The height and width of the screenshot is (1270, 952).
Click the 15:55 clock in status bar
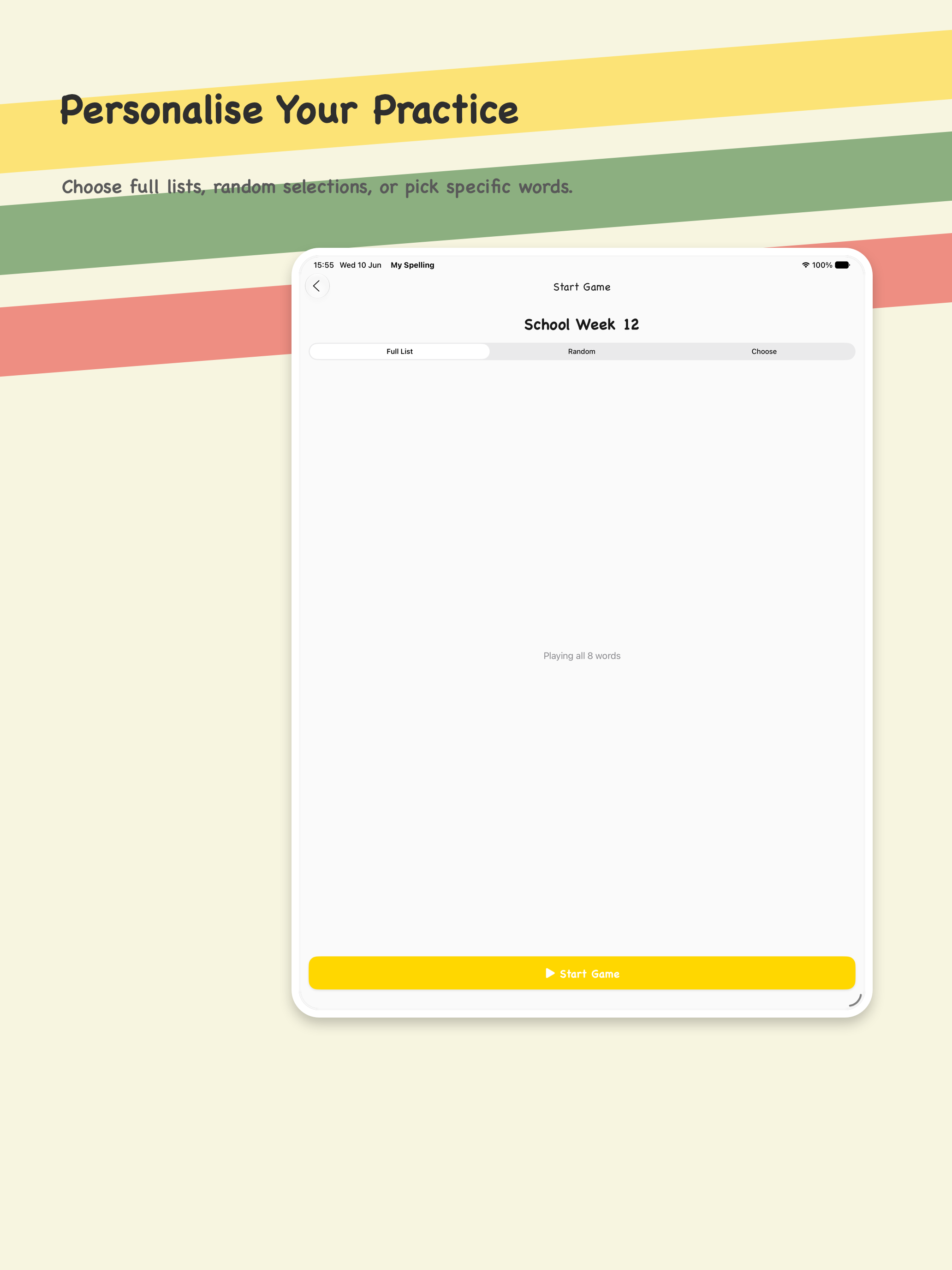coord(323,265)
